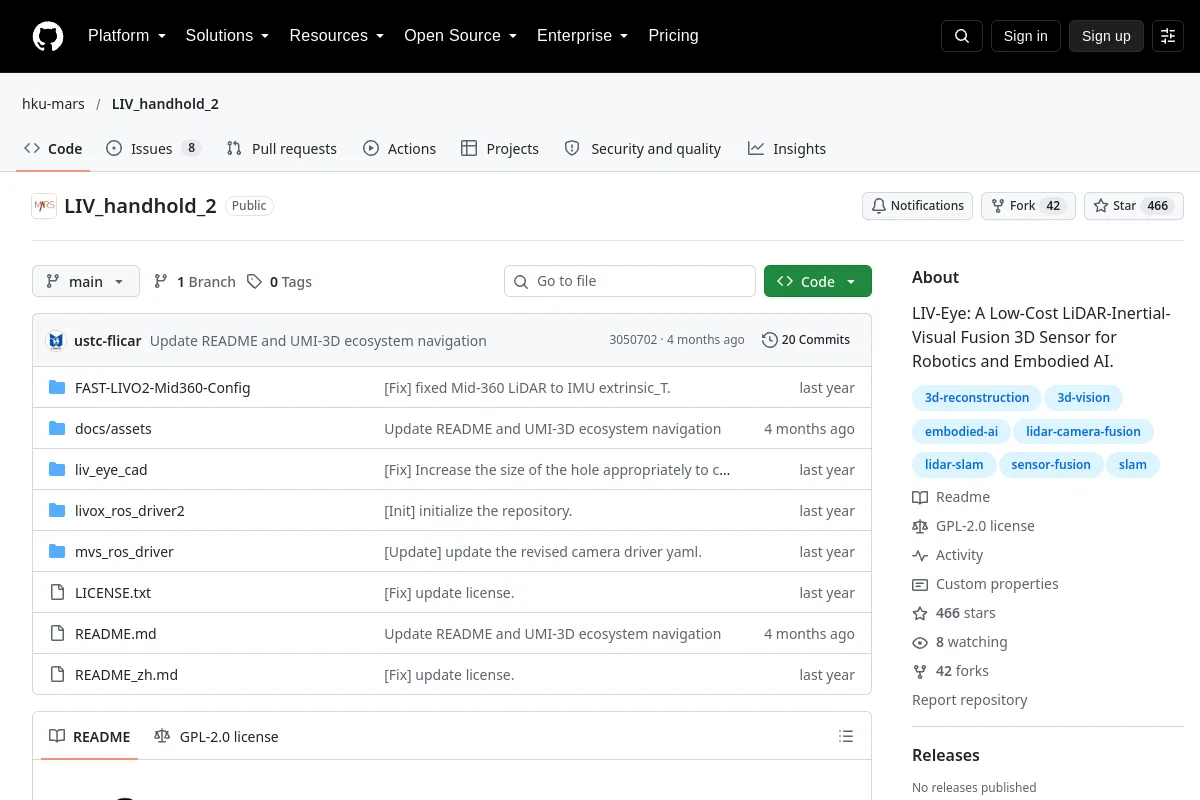Click the file icon for README_zh.md
Screen dimensions: 1200x800
click(x=57, y=675)
